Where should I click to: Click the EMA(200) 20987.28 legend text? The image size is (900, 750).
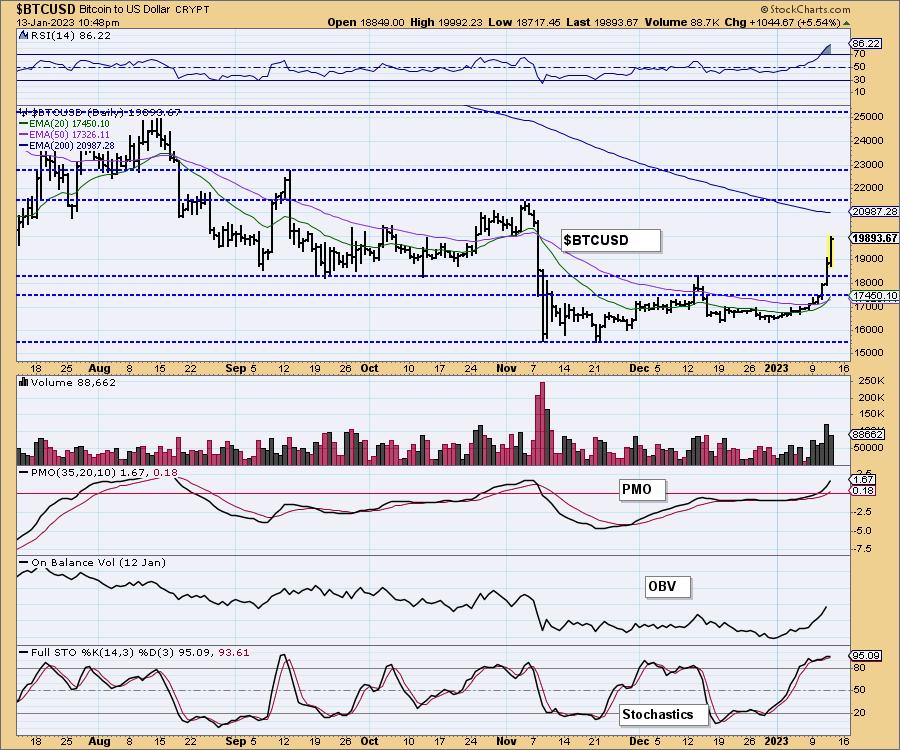pyautogui.click(x=72, y=146)
